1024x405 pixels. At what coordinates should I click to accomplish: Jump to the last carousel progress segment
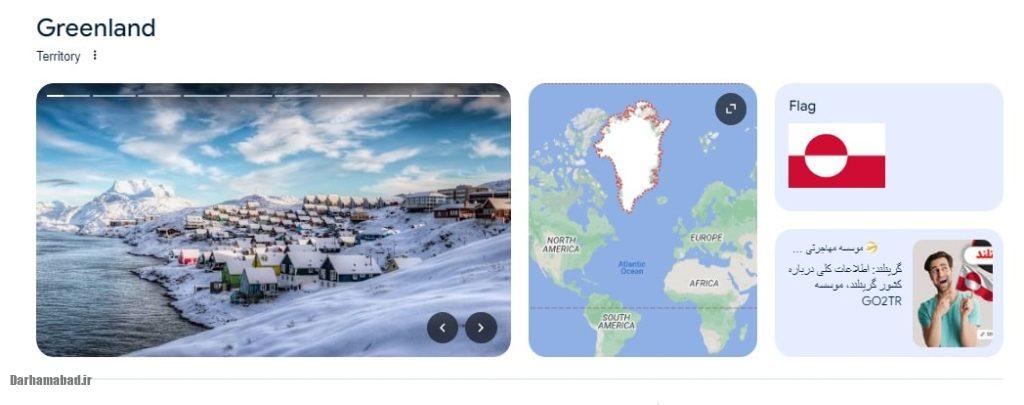click(479, 95)
